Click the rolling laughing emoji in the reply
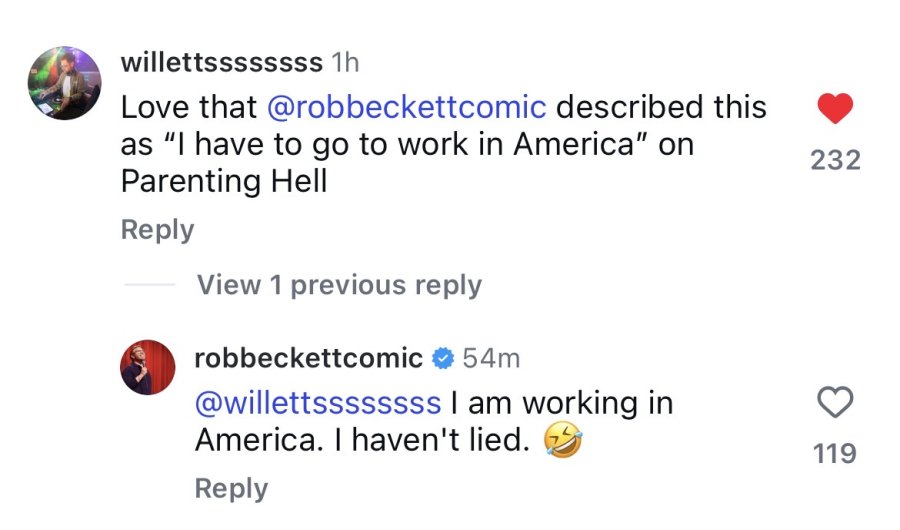Viewport: 900px width, 530px height. click(x=563, y=440)
